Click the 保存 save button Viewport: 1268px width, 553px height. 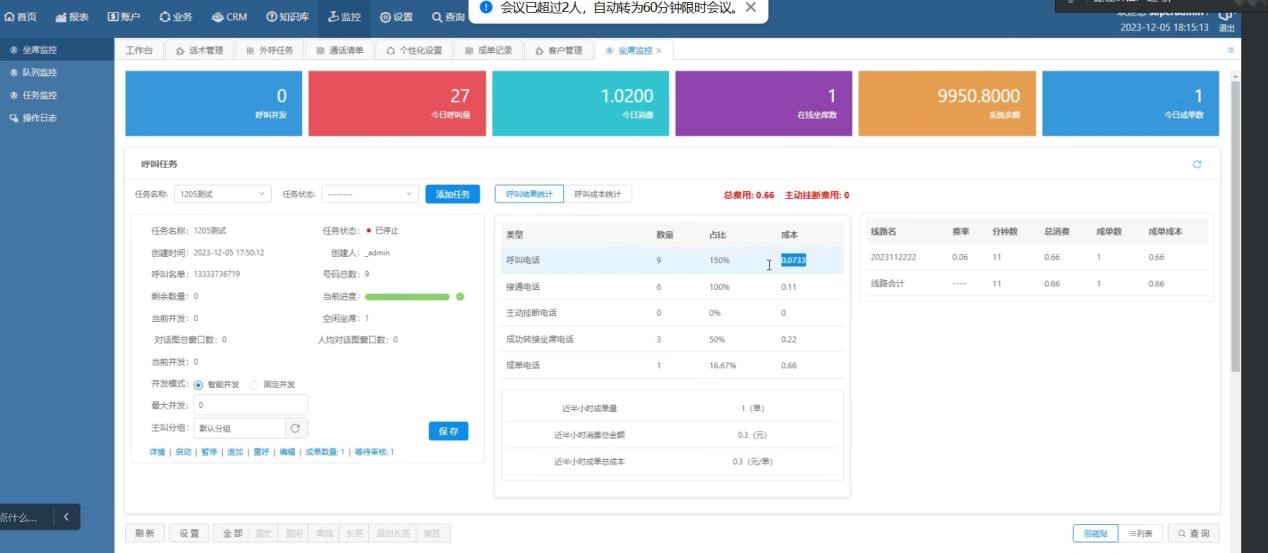click(x=448, y=431)
